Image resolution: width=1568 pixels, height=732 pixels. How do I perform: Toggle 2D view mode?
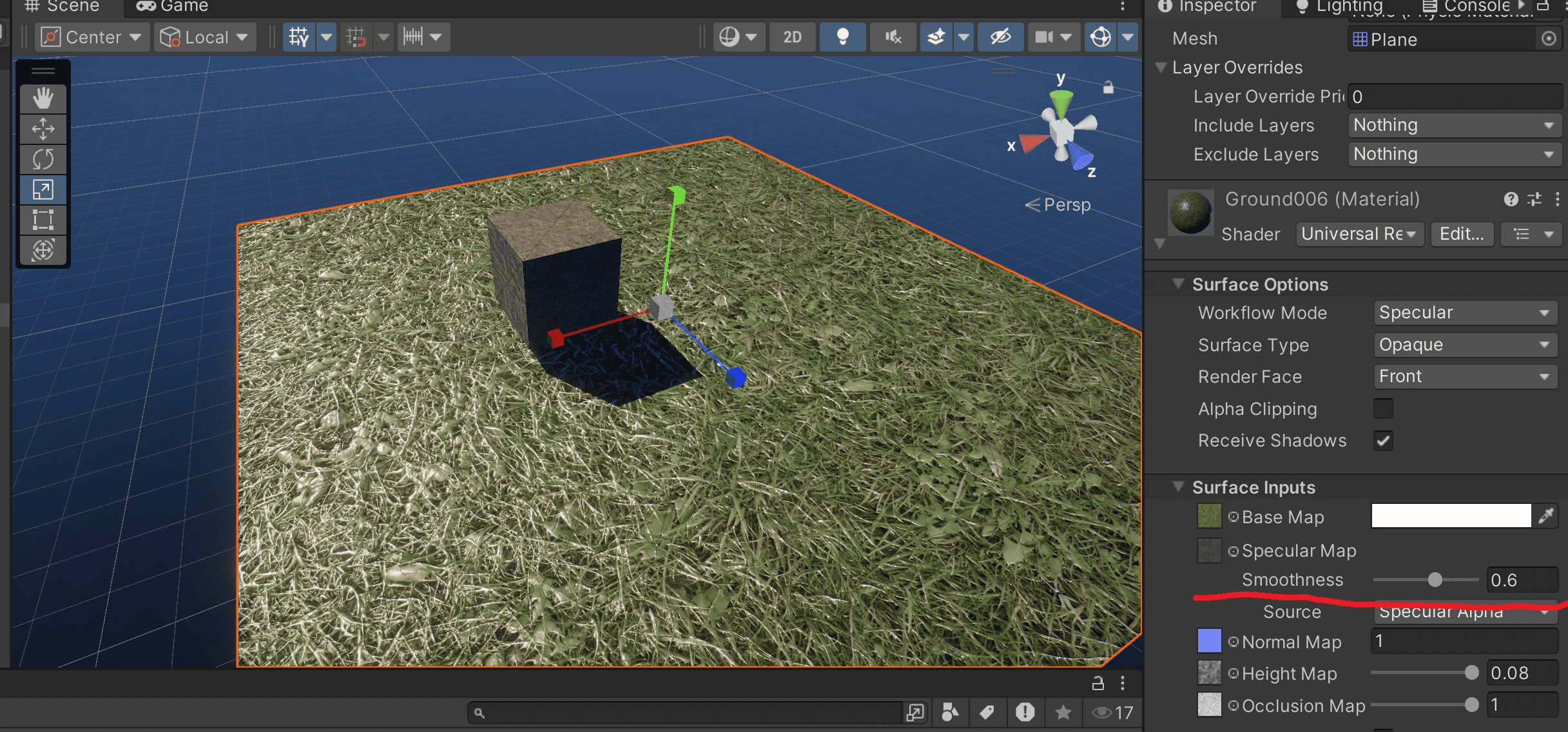pyautogui.click(x=792, y=37)
